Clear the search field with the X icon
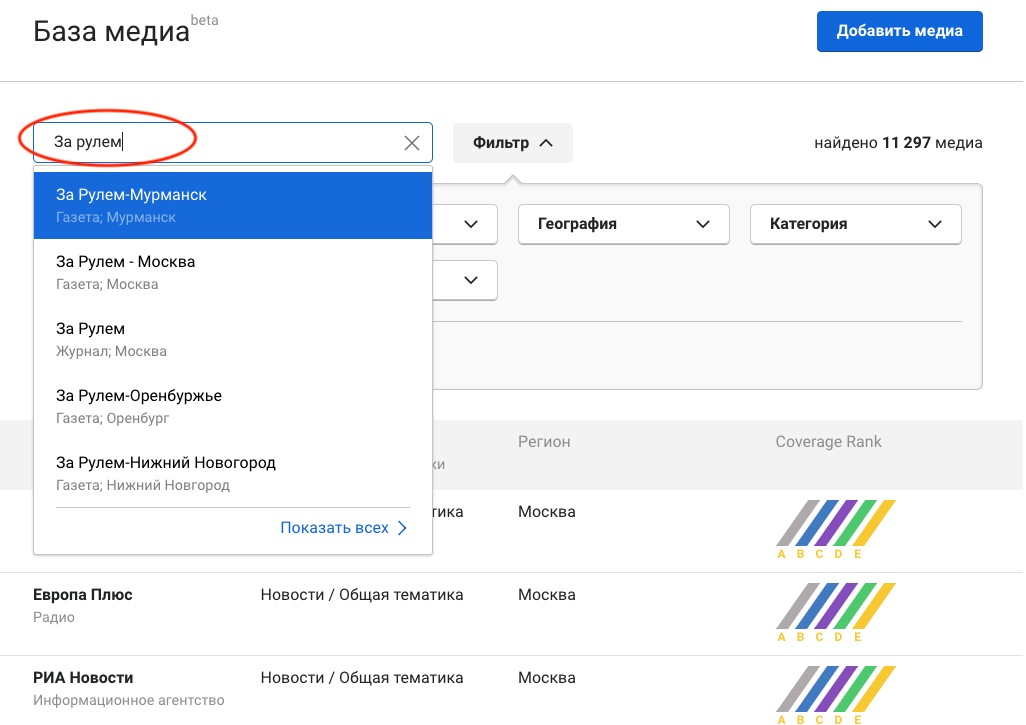The image size is (1026, 725). tap(412, 143)
